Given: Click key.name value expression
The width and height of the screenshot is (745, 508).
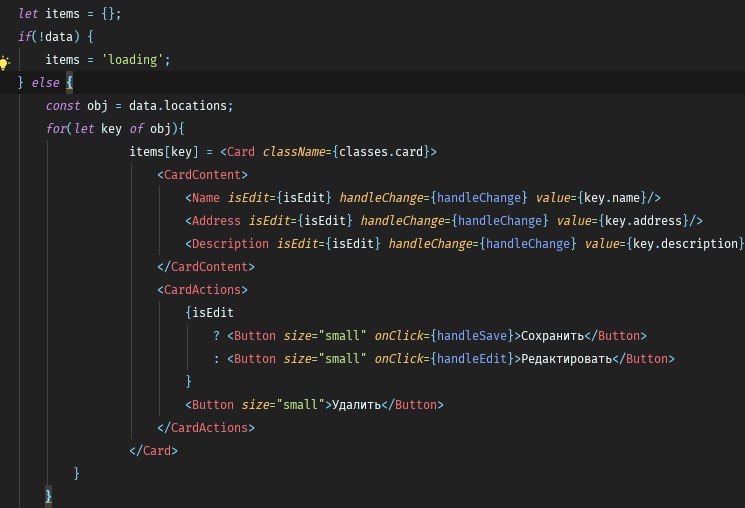Looking at the screenshot, I should point(611,198).
